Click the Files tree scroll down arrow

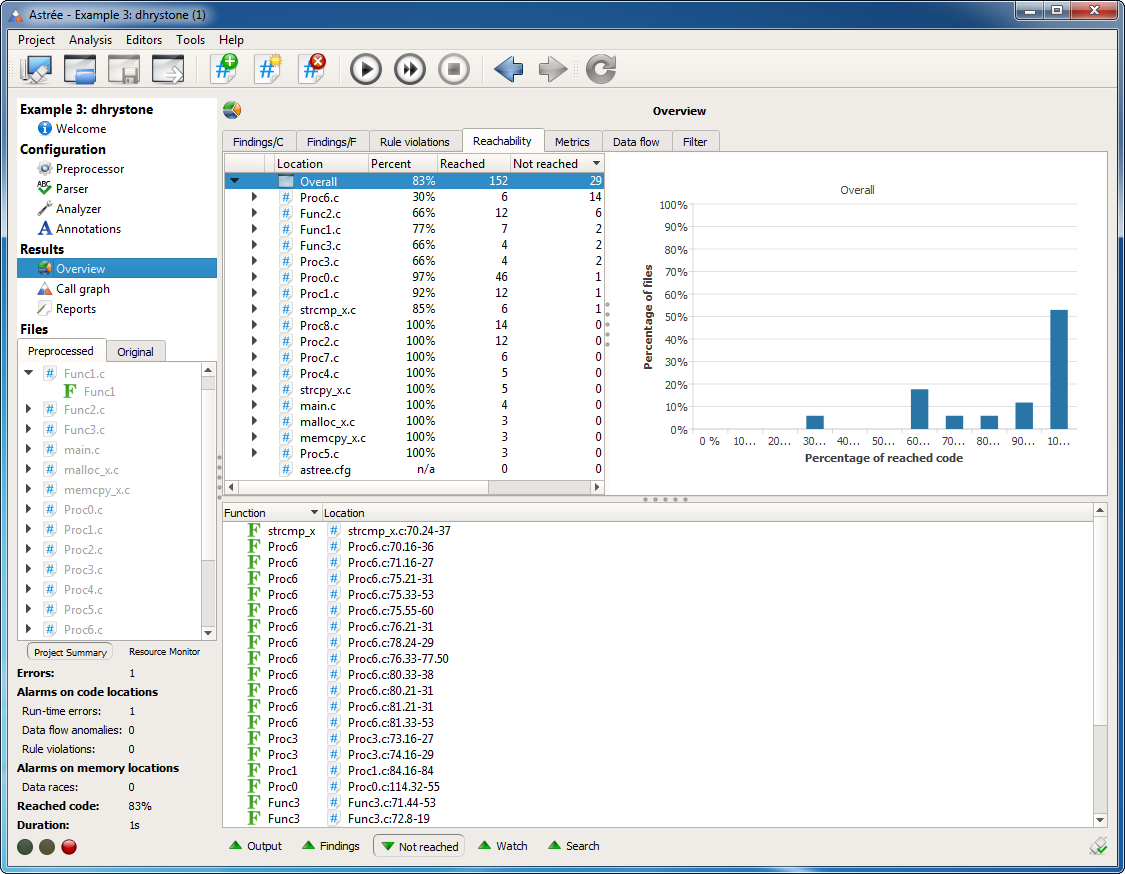pyautogui.click(x=208, y=632)
